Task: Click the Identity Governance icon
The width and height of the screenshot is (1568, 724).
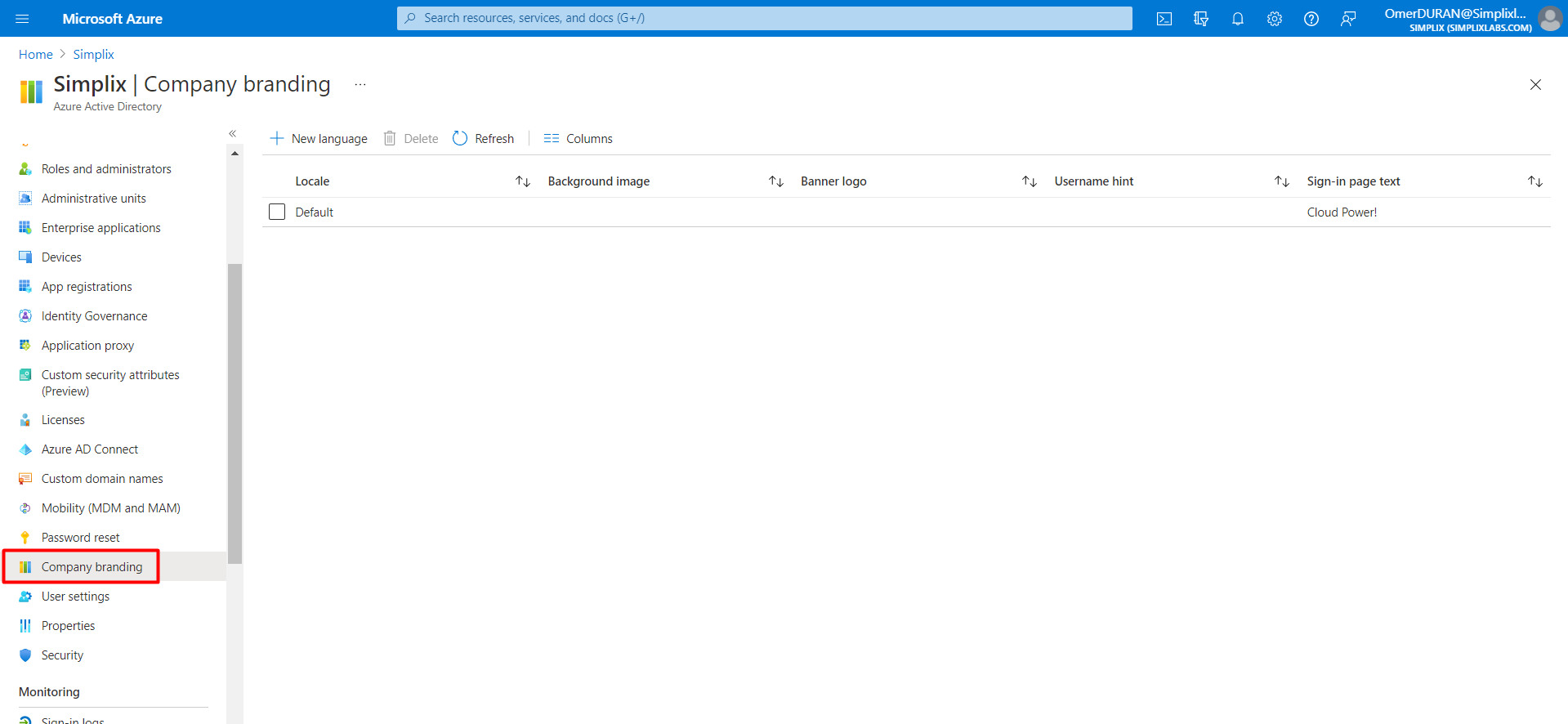Action: point(25,316)
